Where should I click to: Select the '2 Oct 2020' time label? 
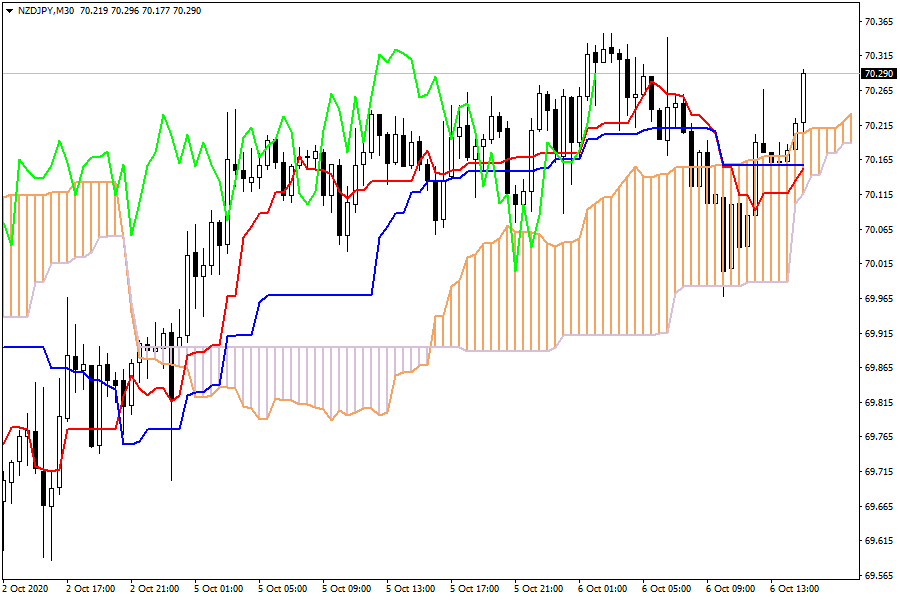point(26,589)
